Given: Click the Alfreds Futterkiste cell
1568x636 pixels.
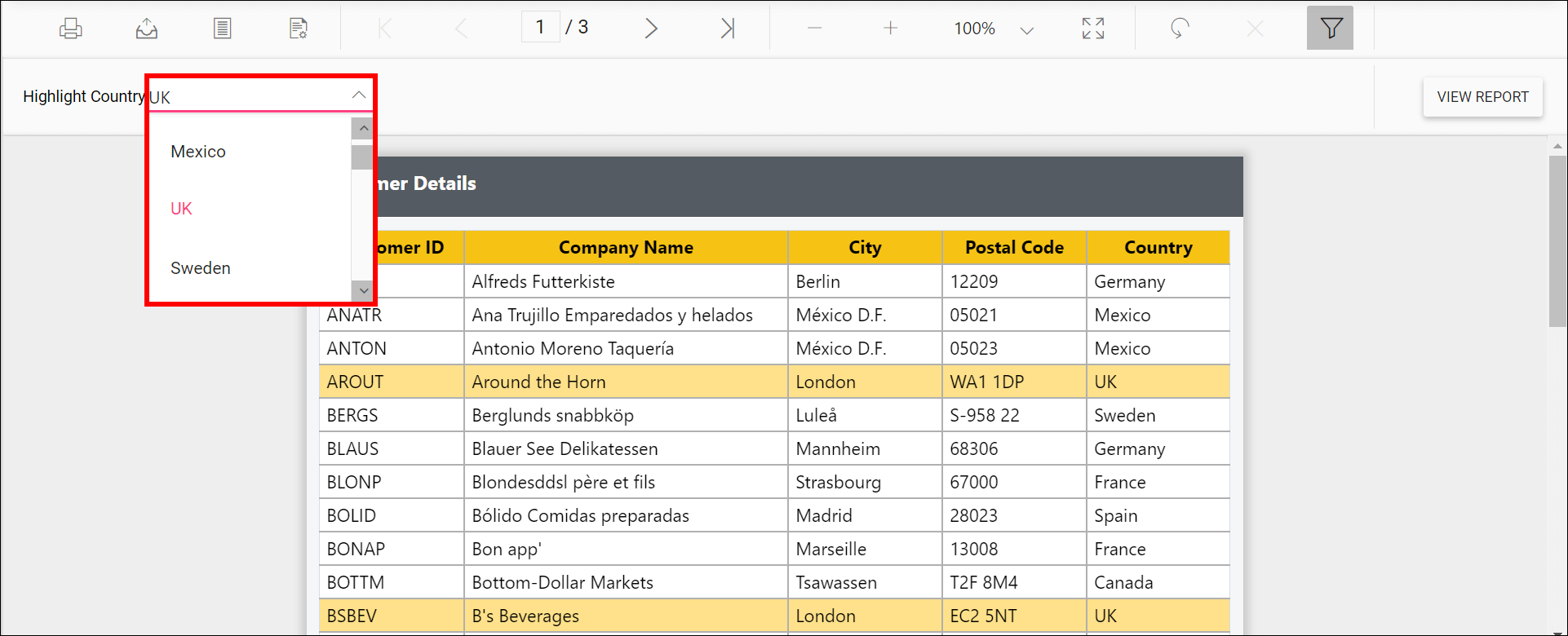Looking at the screenshot, I should pos(626,281).
